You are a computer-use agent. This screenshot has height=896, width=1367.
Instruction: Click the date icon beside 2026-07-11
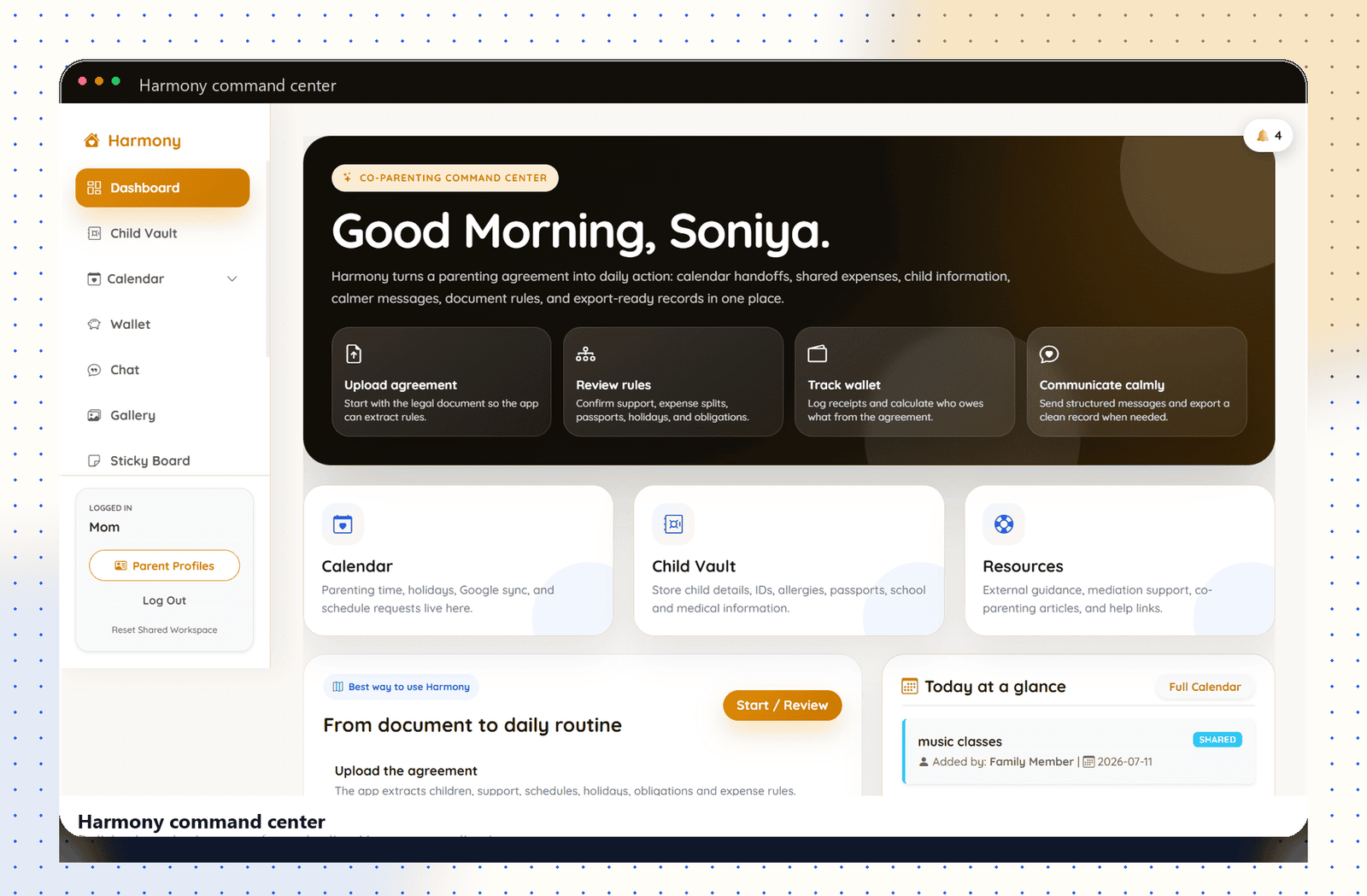tap(1088, 762)
